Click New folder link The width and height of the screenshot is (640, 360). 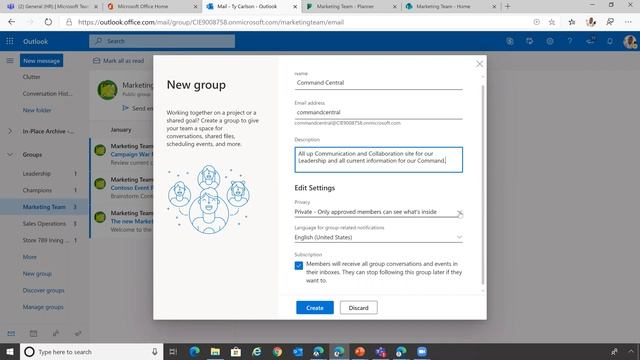tap(37, 110)
